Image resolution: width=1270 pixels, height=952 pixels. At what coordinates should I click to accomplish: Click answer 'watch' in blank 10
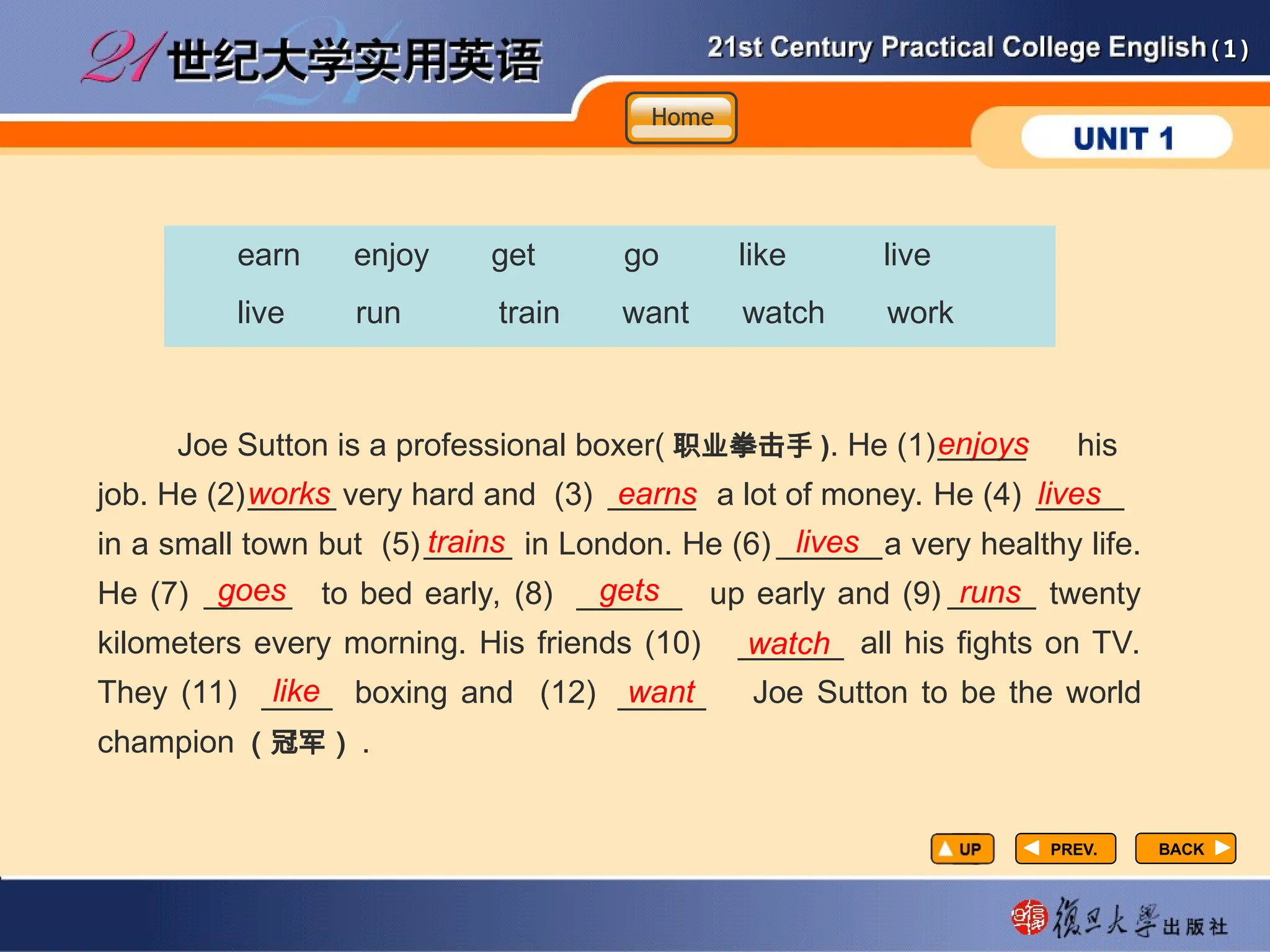coord(789,644)
